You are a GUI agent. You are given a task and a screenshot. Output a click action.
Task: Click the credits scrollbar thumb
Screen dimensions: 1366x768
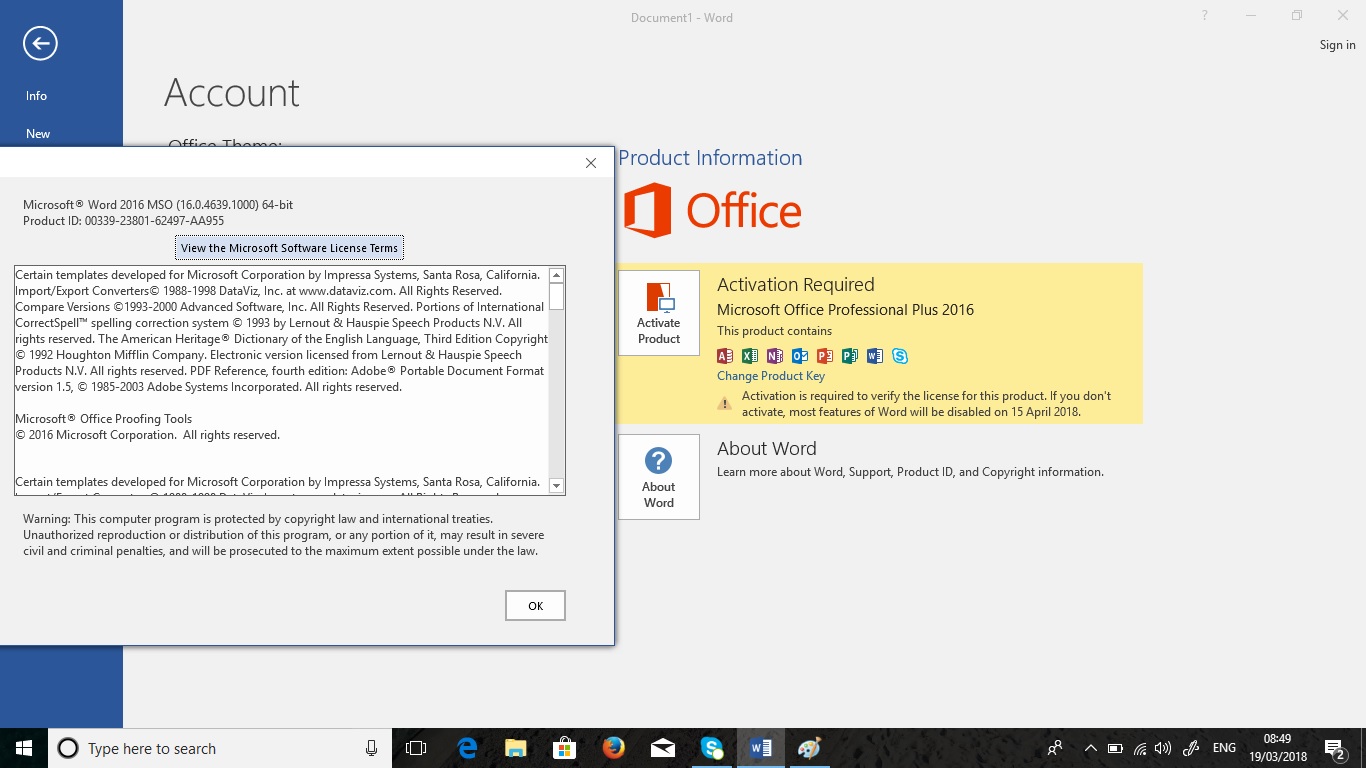[557, 297]
